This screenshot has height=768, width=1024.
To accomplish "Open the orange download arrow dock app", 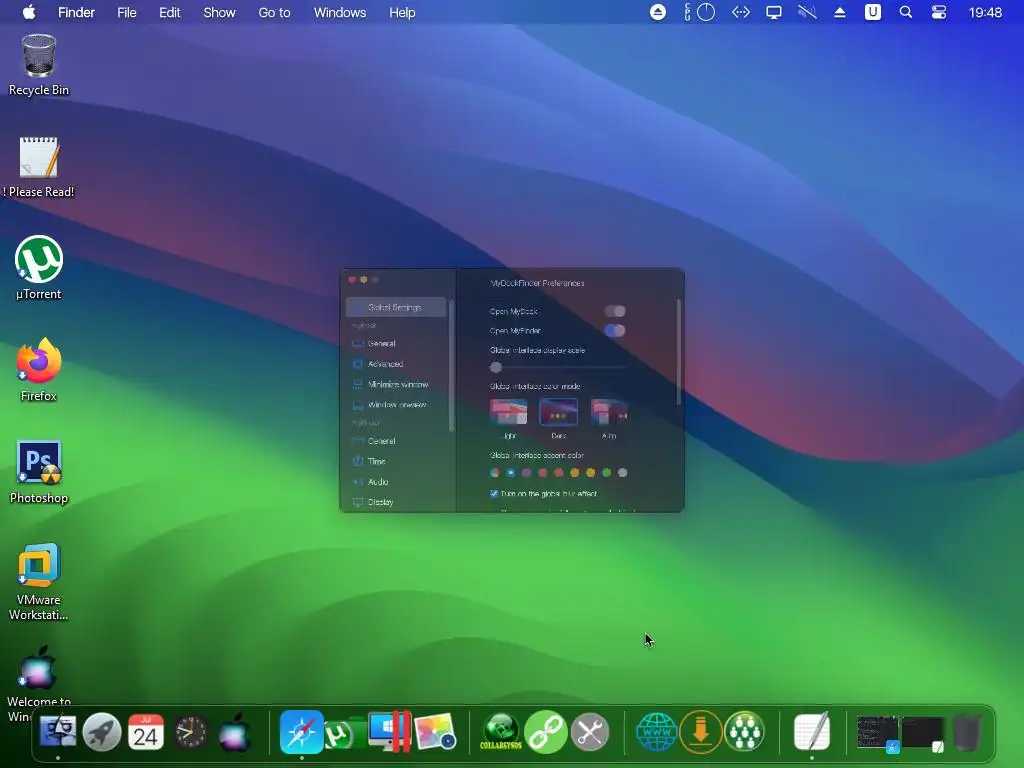I will (x=701, y=731).
